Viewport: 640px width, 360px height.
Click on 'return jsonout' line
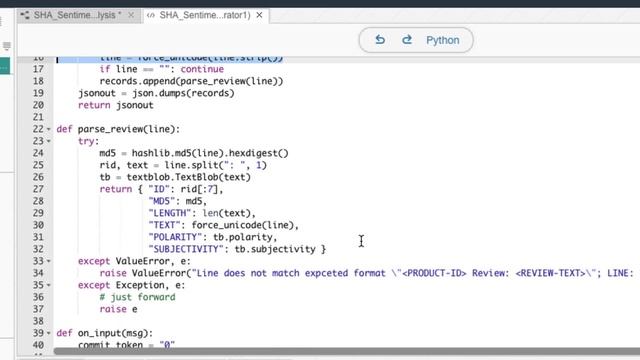point(116,105)
